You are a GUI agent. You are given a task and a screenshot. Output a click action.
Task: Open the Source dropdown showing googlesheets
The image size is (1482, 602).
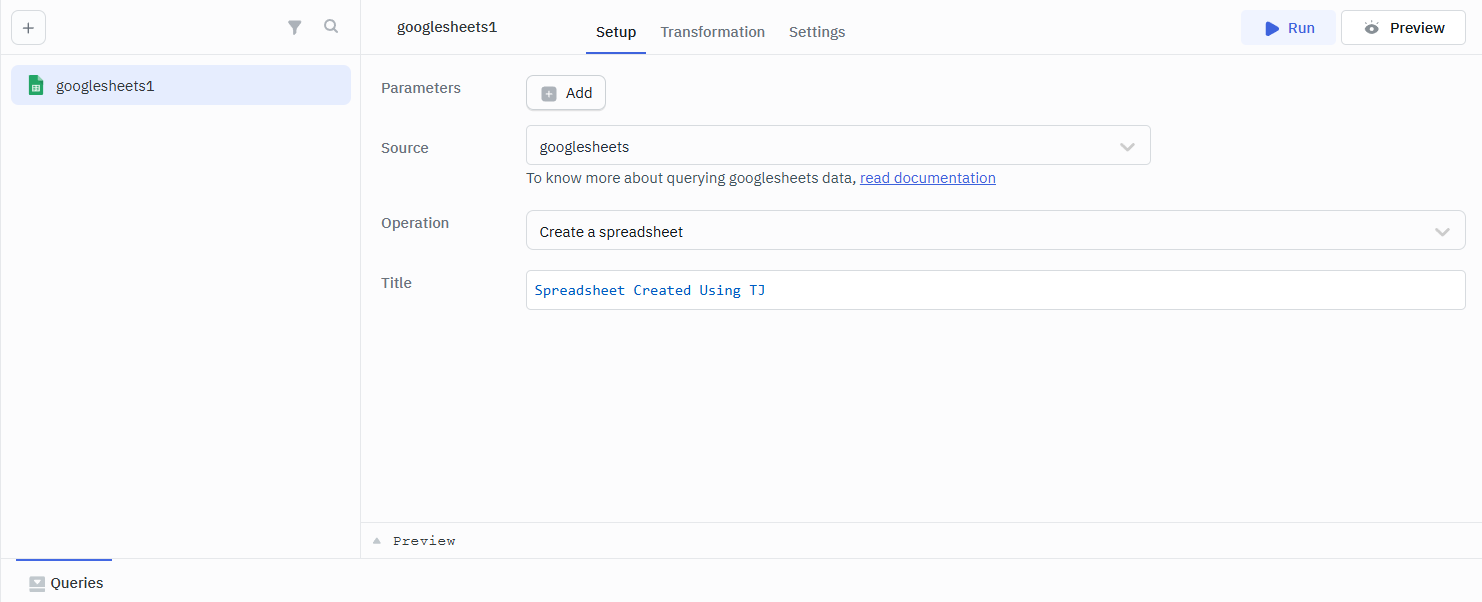(838, 146)
